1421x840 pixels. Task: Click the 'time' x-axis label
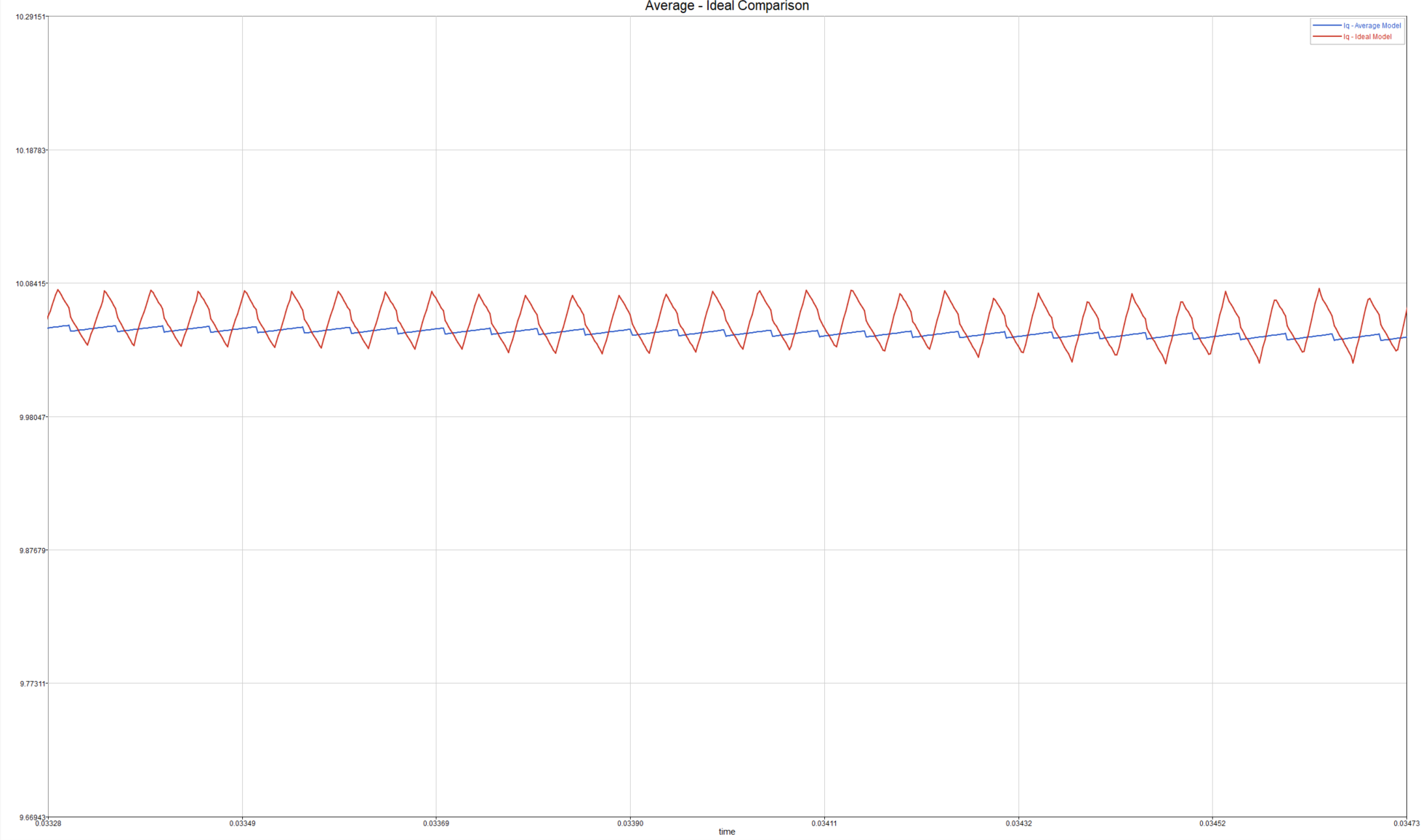pos(726,832)
